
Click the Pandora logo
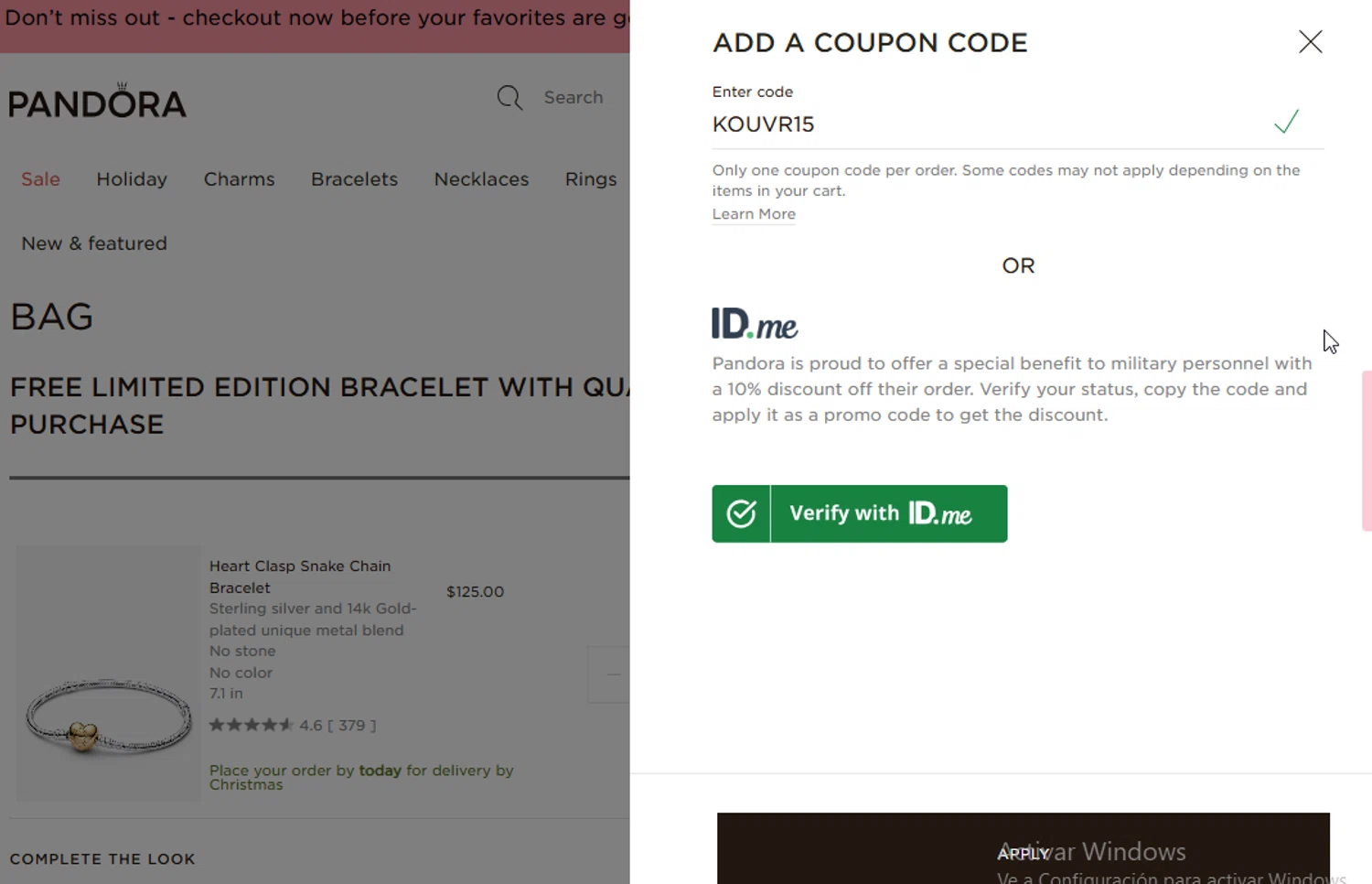(x=98, y=101)
